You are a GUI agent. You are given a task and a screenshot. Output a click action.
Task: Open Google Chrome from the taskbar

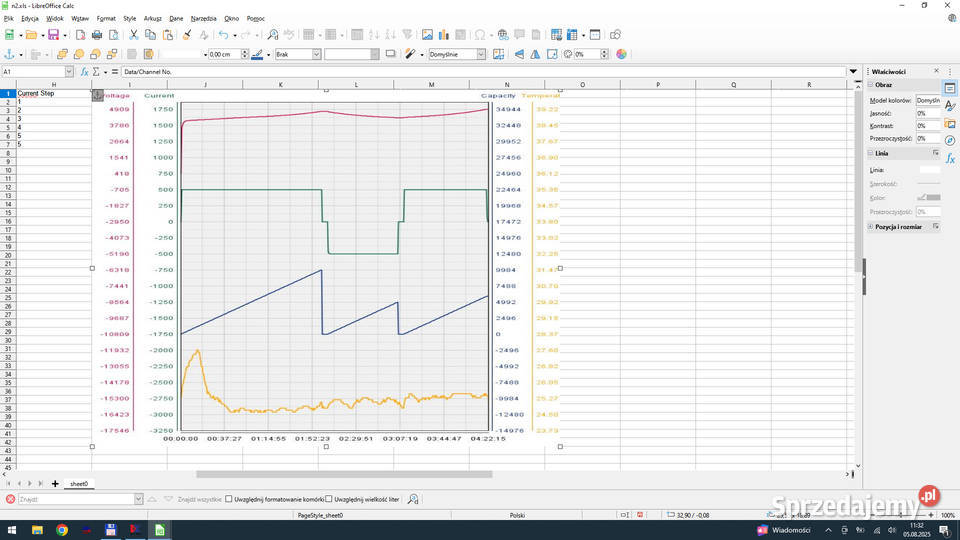click(x=62, y=530)
